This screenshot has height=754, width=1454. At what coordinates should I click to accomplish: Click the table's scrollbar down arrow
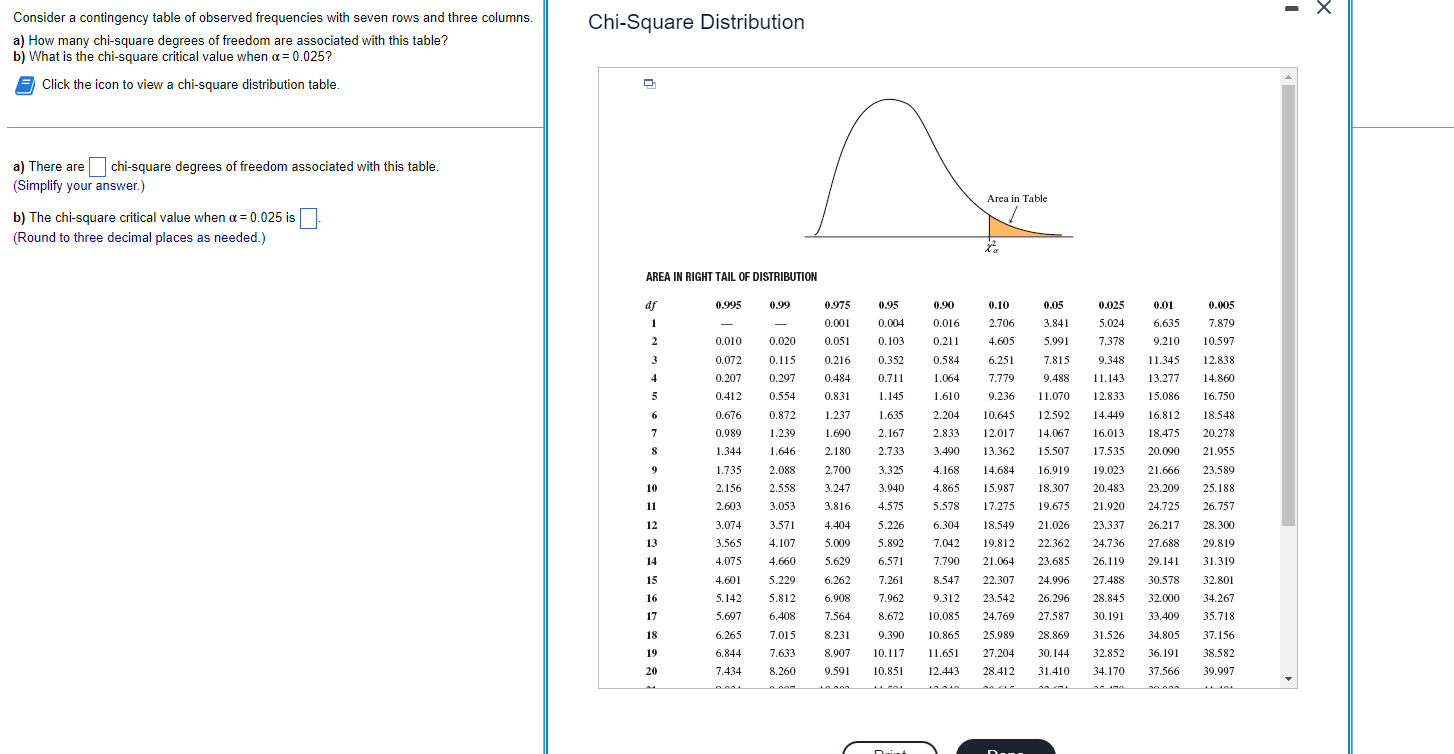[x=1289, y=678]
